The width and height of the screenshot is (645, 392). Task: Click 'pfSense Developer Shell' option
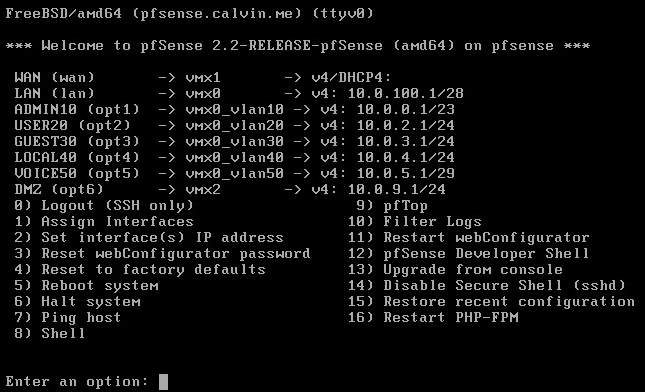click(x=469, y=254)
